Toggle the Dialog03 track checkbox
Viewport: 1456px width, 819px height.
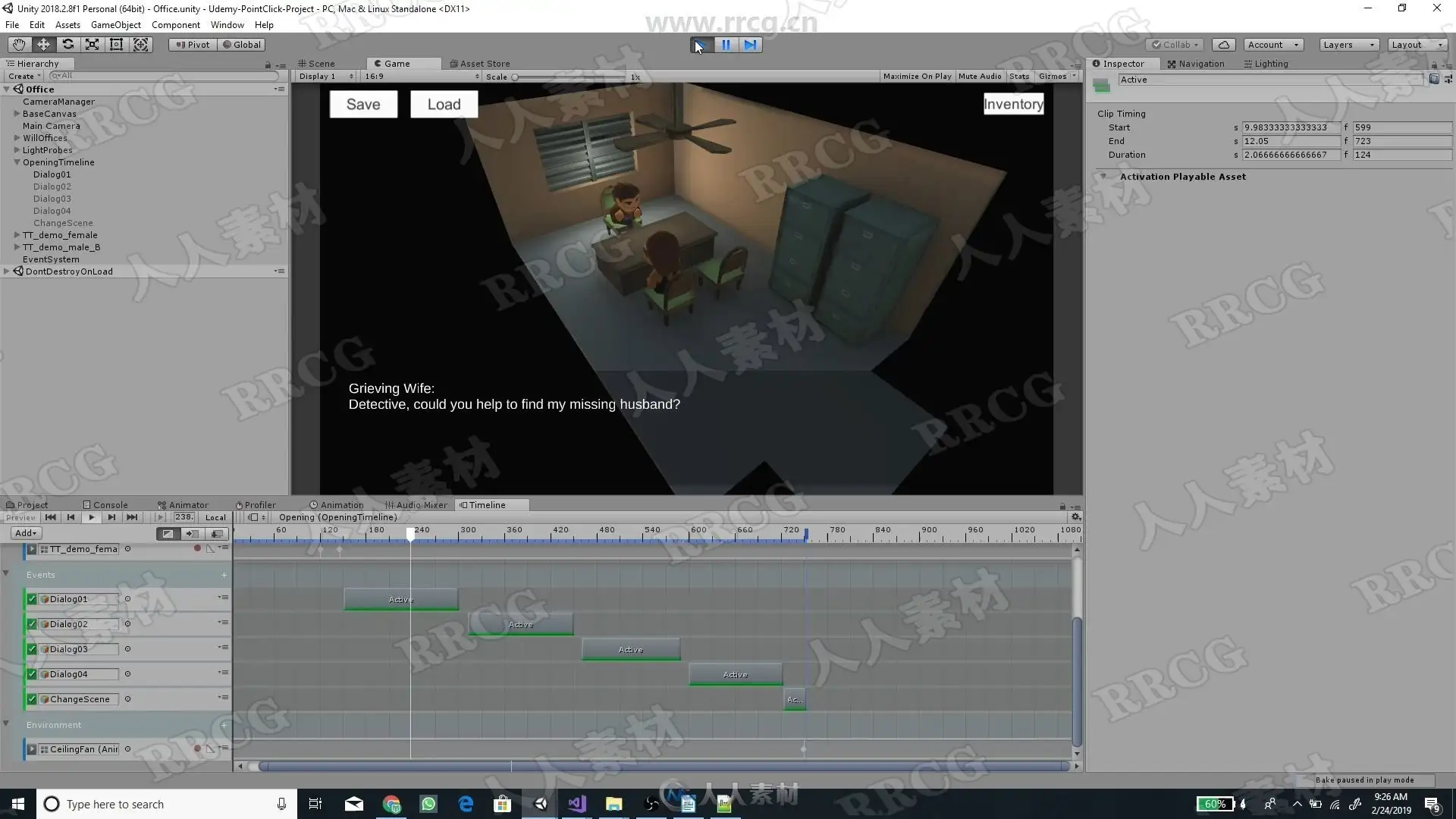pos(32,649)
